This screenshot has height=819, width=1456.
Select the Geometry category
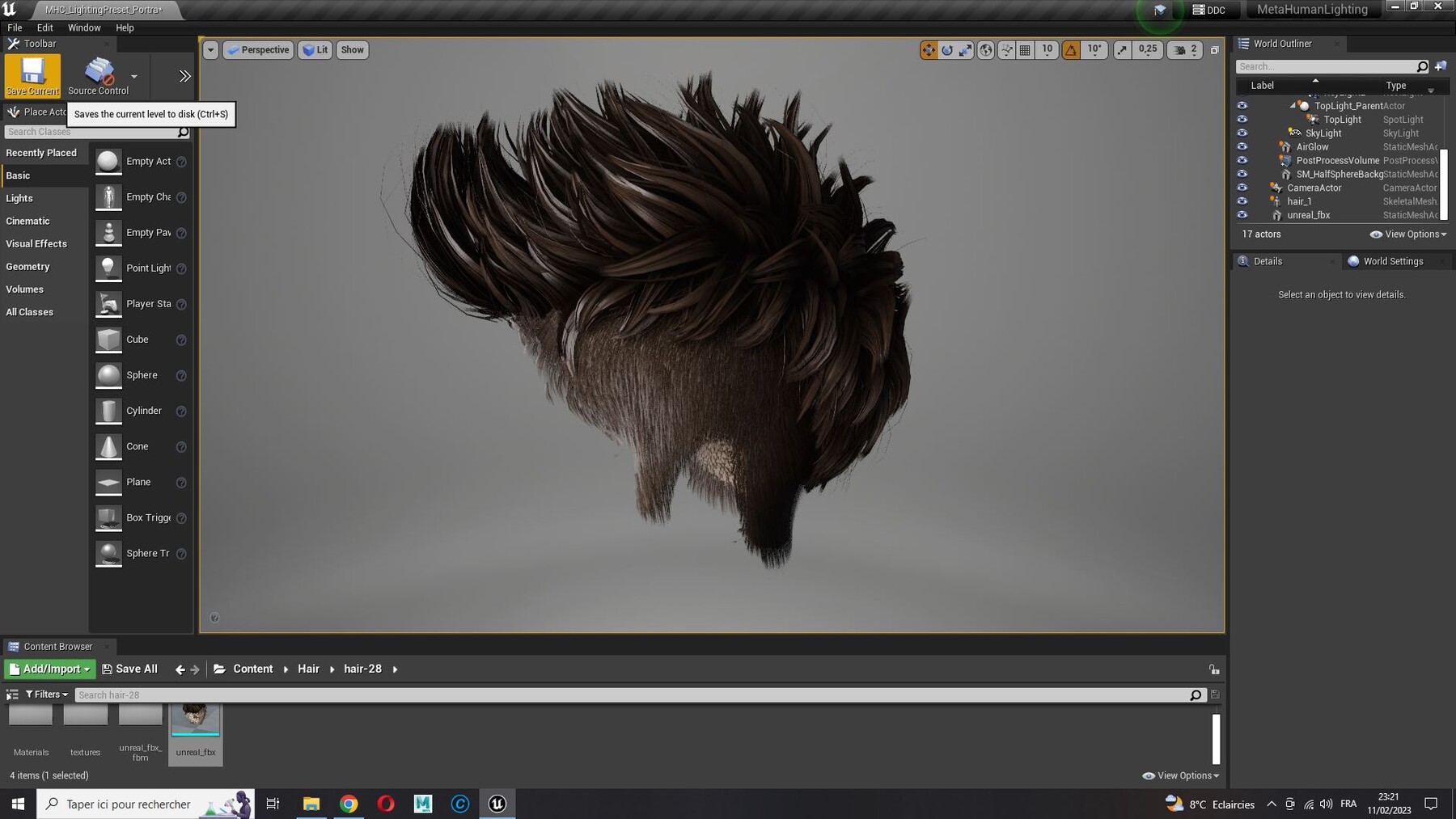[x=44, y=266]
